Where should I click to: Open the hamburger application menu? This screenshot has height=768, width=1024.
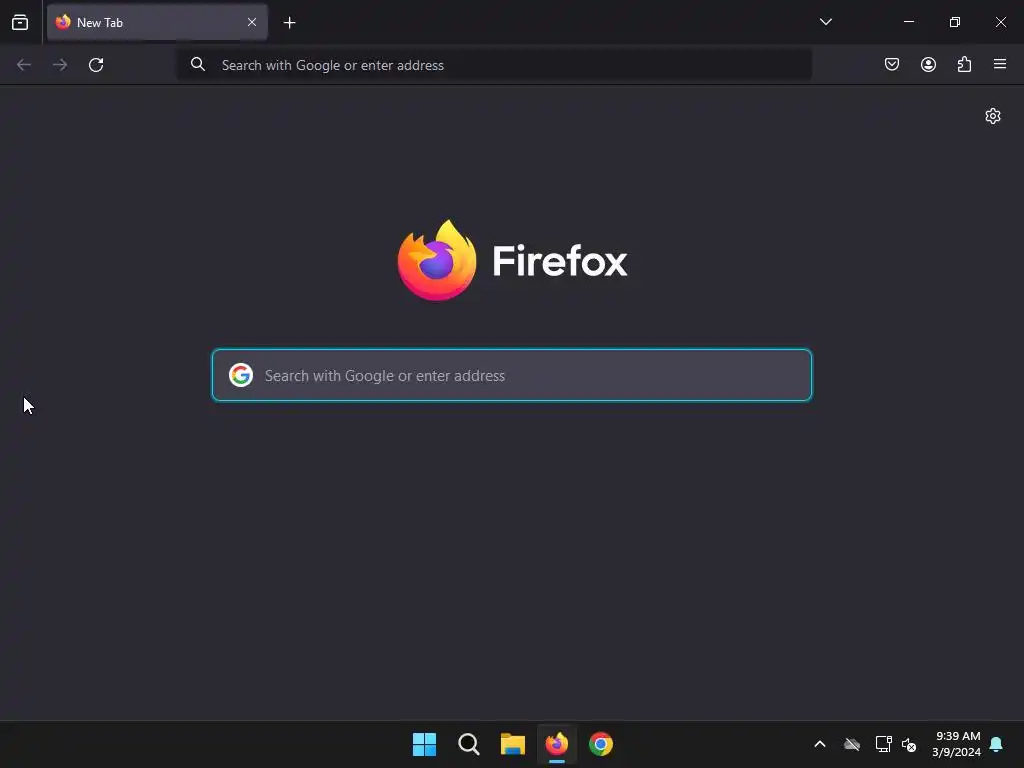point(1000,64)
